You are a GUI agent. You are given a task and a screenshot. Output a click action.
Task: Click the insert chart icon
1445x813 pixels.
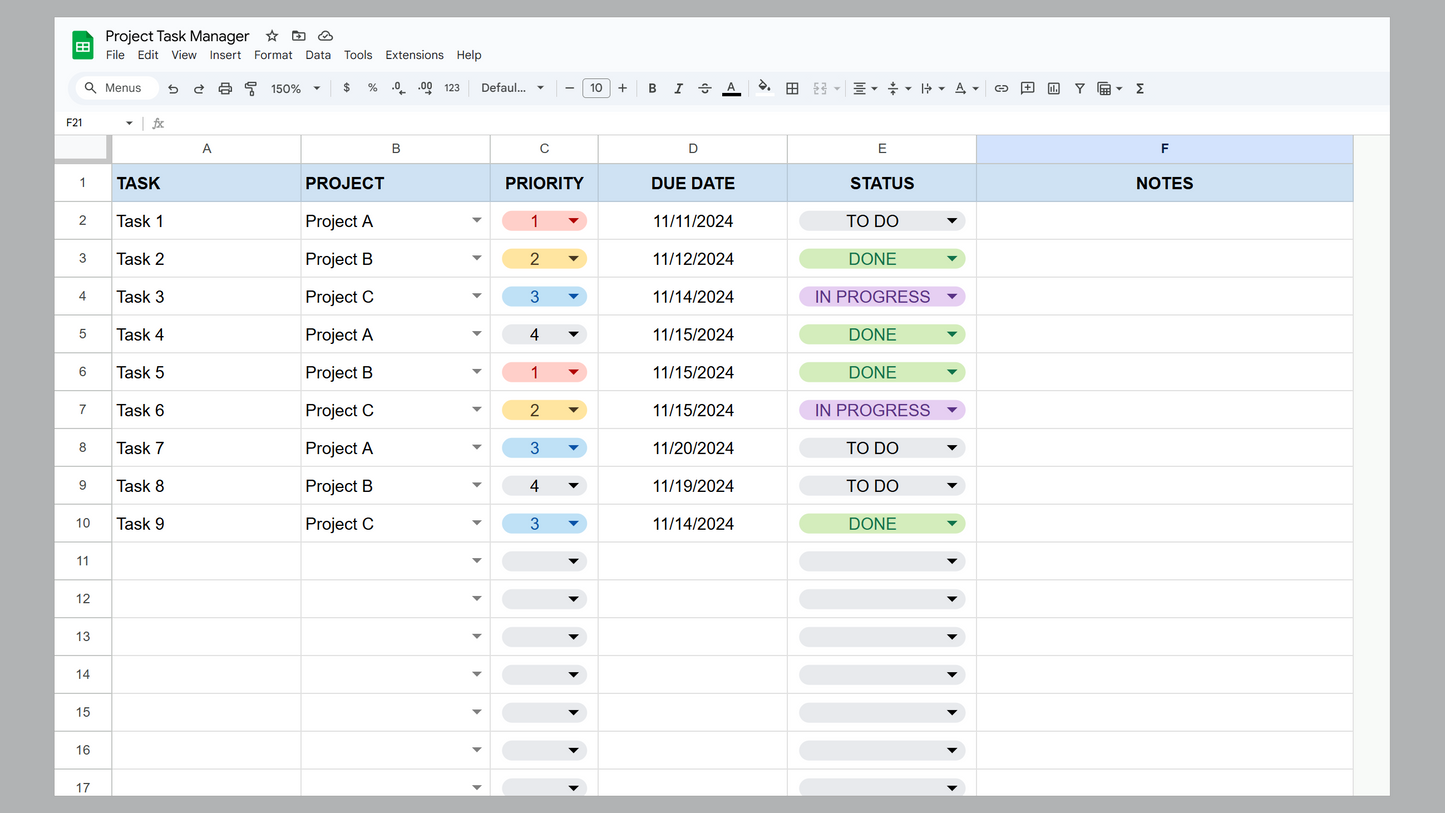coord(1053,88)
